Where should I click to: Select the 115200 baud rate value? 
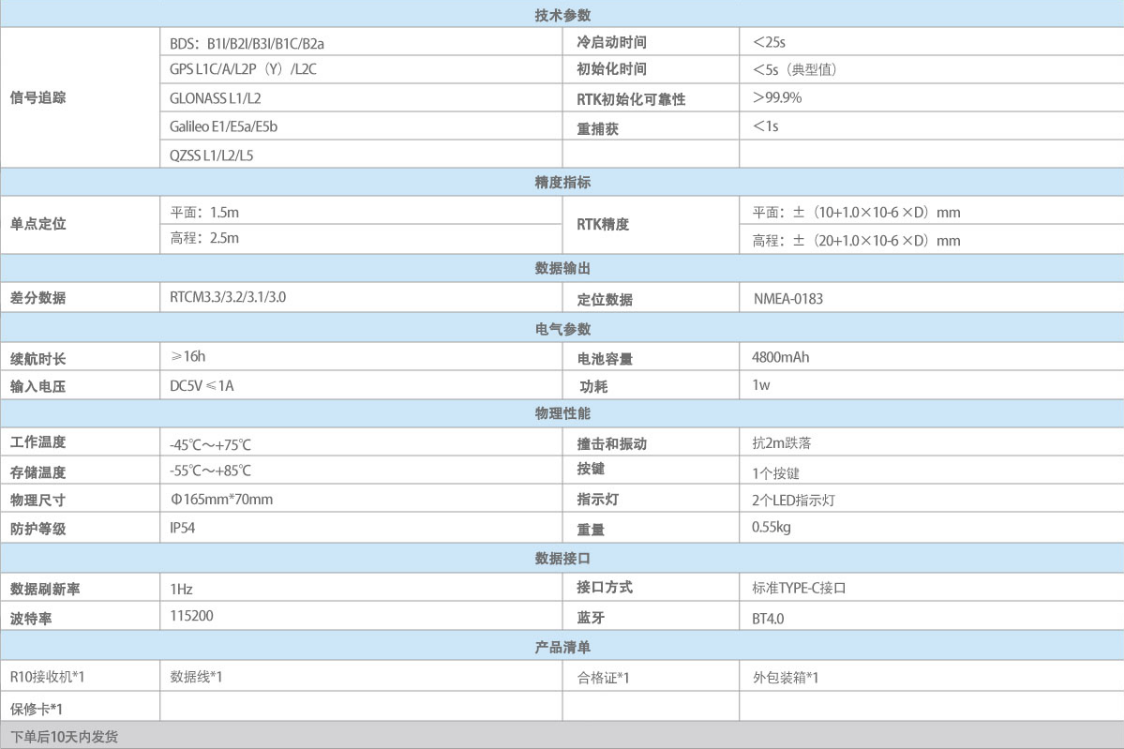tap(191, 616)
